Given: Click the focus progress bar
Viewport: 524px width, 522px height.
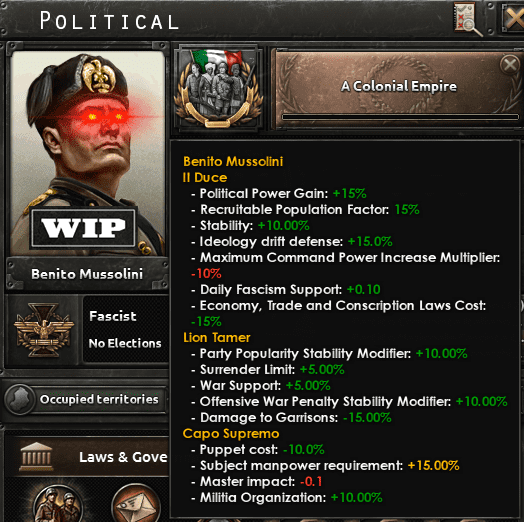Looking at the screenshot, I should pos(400,117).
